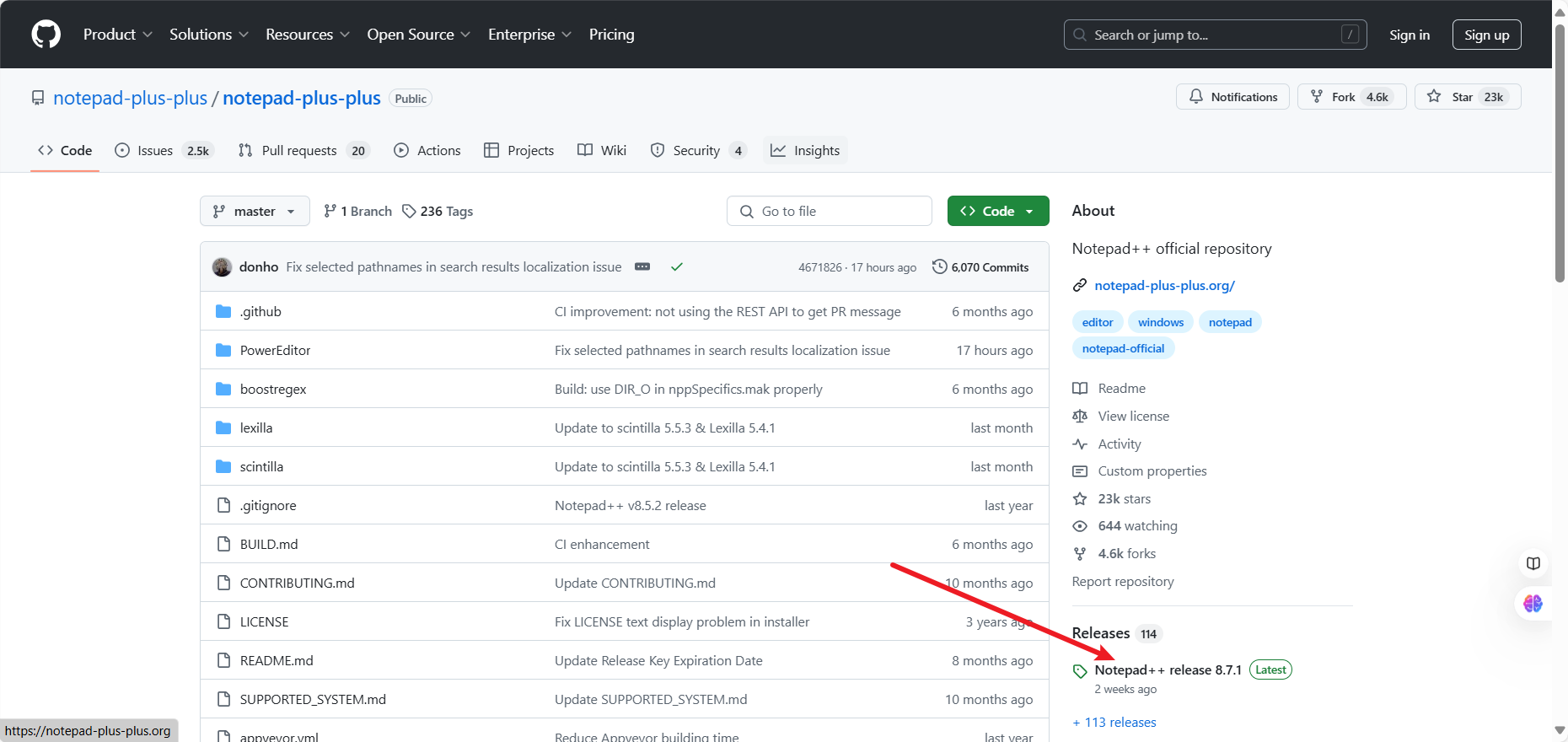This screenshot has height=742, width=1568.
Task: Click the folder icon beside boostregex
Action: click(223, 389)
